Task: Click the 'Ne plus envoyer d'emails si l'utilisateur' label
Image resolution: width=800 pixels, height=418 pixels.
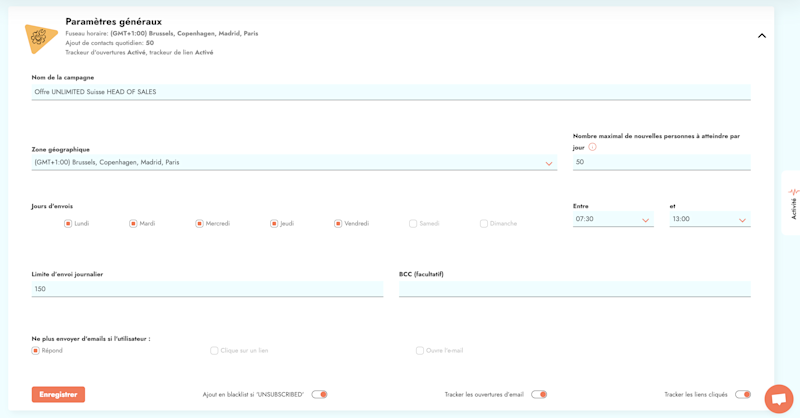Action: (x=91, y=339)
